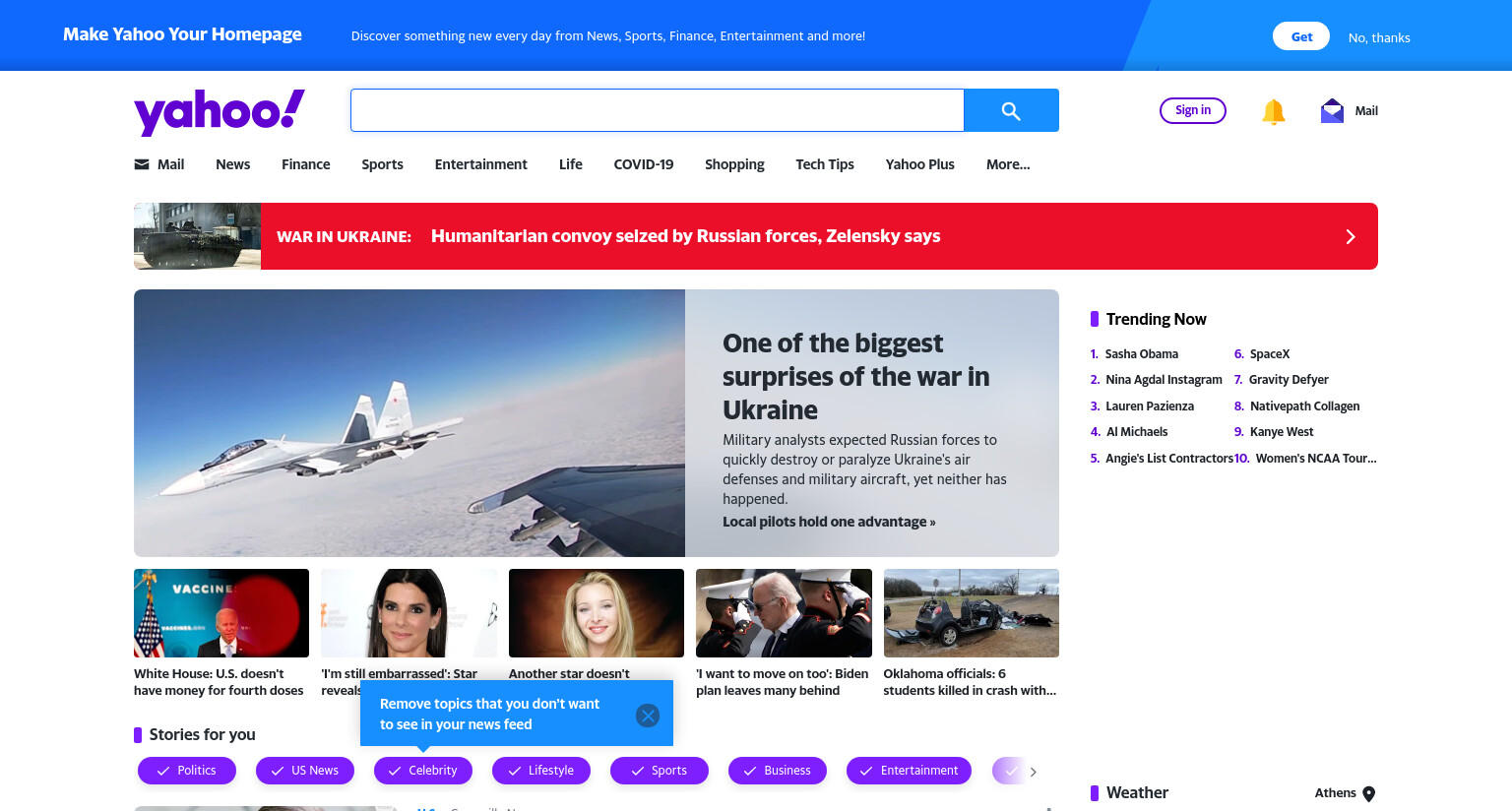Viewport: 1512px width, 811px height.
Task: Open Humanitarian convoy seized headline
Action: [x=685, y=236]
